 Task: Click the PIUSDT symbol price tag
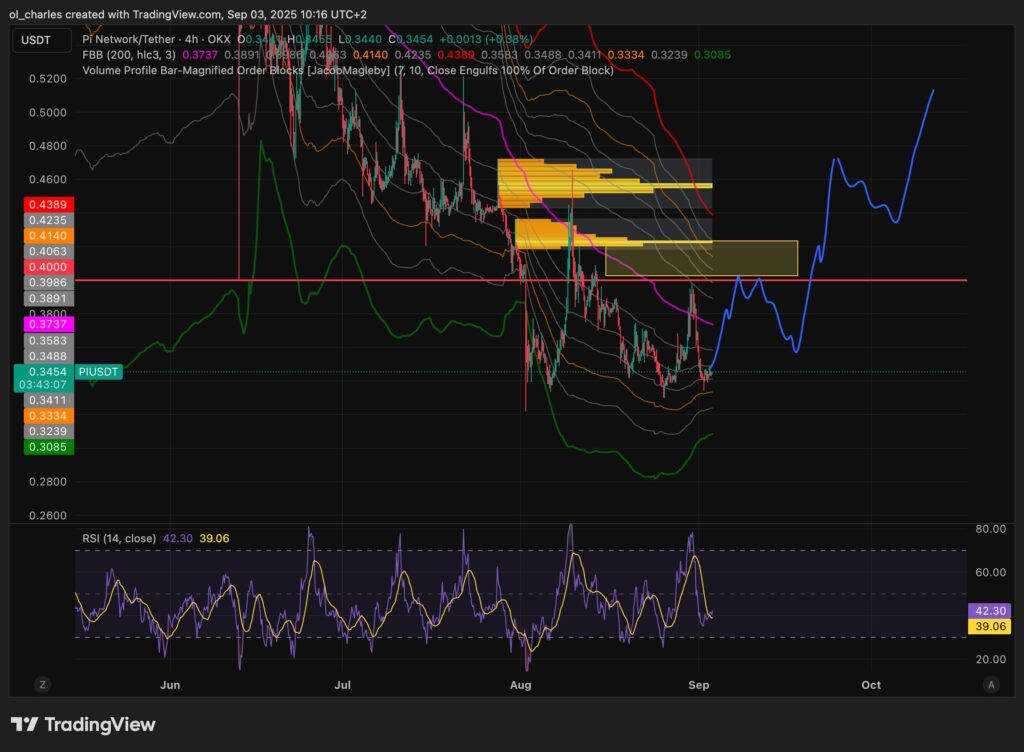click(x=98, y=372)
